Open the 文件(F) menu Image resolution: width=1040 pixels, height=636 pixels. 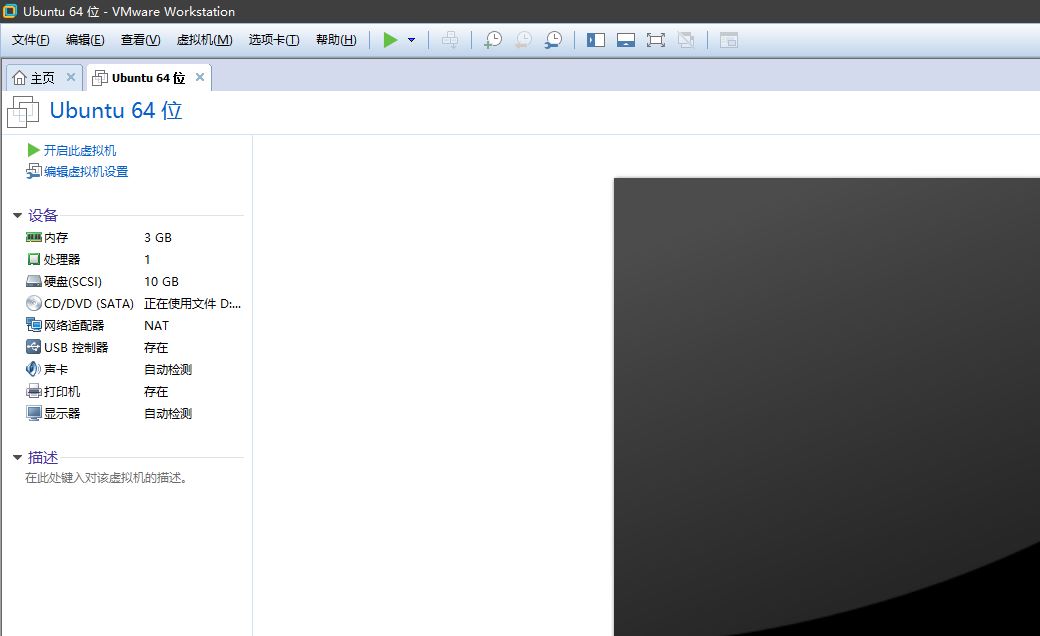(x=31, y=40)
